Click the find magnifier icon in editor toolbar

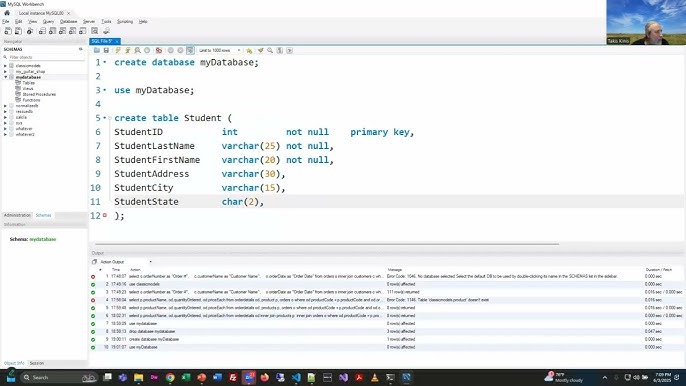270,50
